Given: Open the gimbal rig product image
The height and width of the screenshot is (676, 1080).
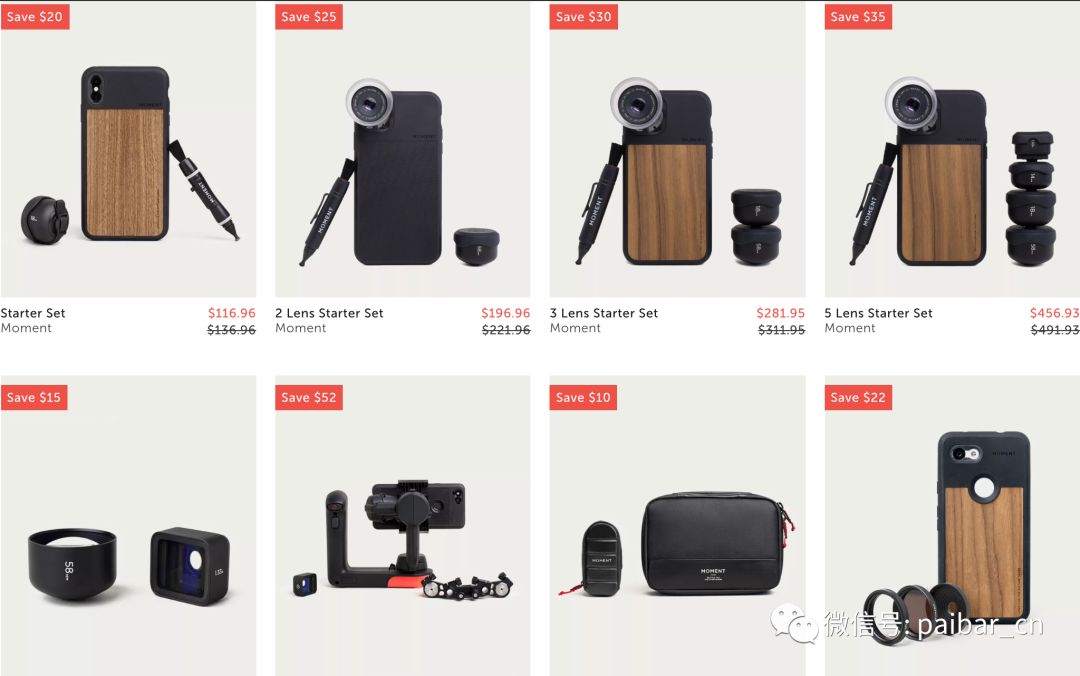Looking at the screenshot, I should pyautogui.click(x=402, y=526).
